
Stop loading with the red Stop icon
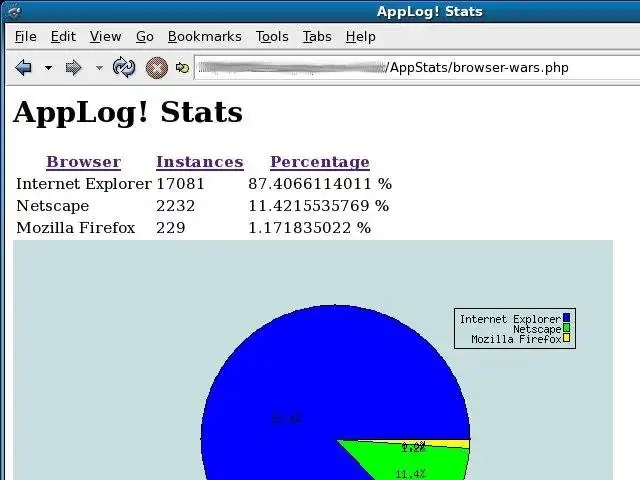click(x=157, y=68)
